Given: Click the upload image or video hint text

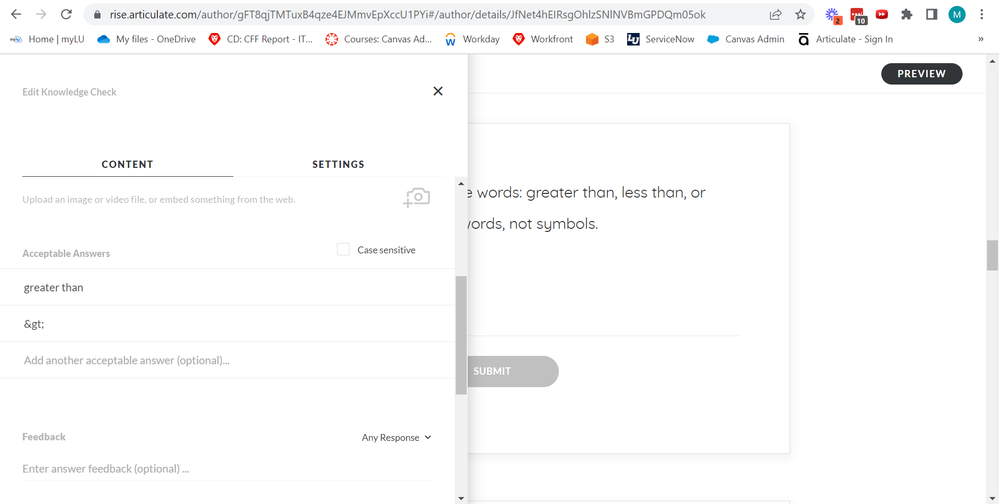Looking at the screenshot, I should tap(159, 199).
